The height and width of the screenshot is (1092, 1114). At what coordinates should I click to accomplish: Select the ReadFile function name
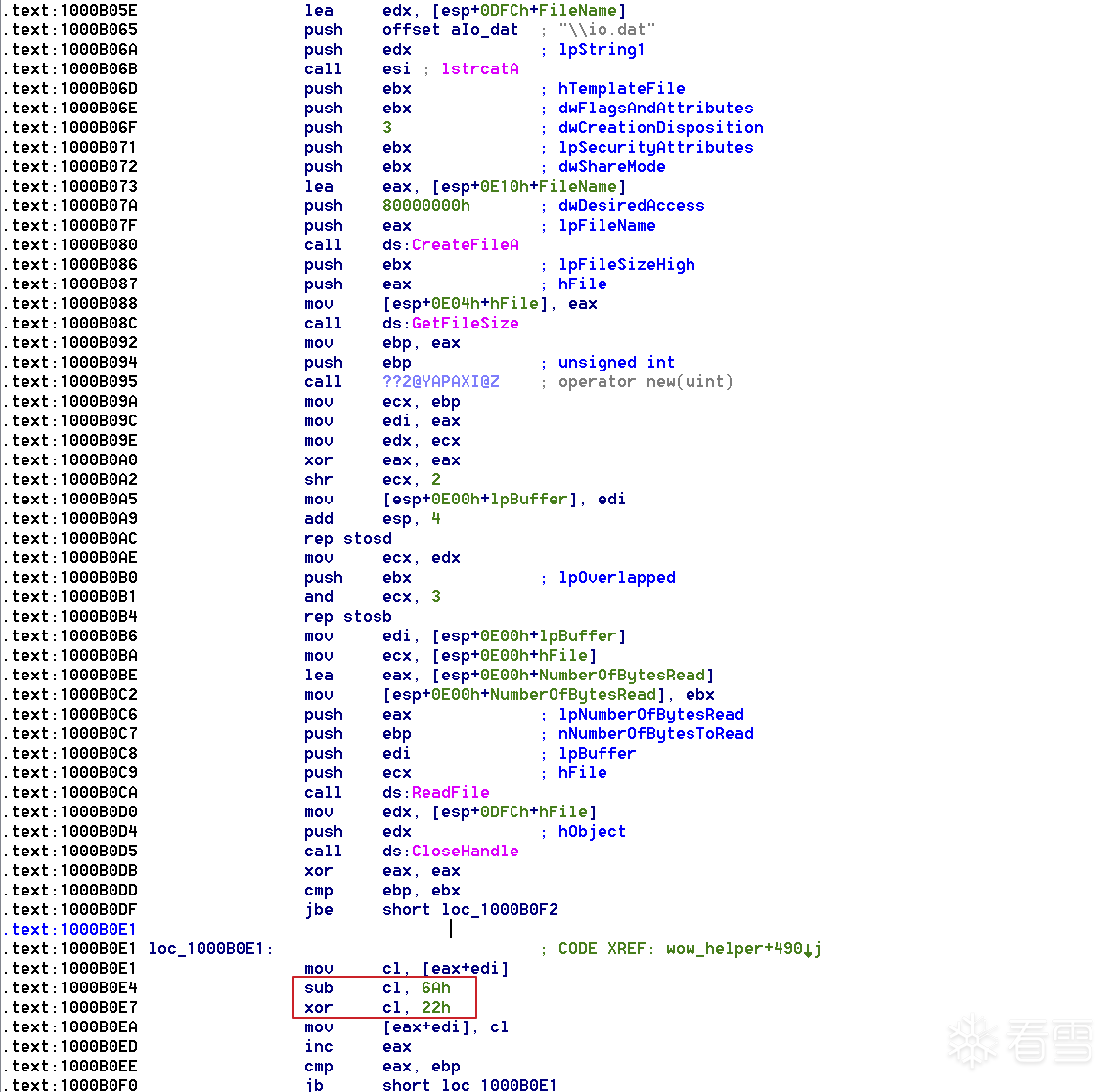[x=451, y=793]
